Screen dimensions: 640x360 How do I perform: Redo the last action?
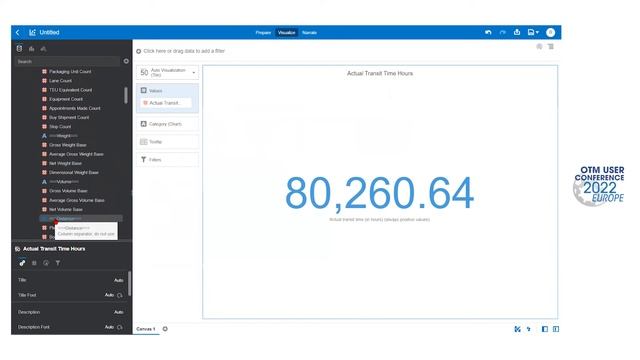pyautogui.click(x=502, y=32)
